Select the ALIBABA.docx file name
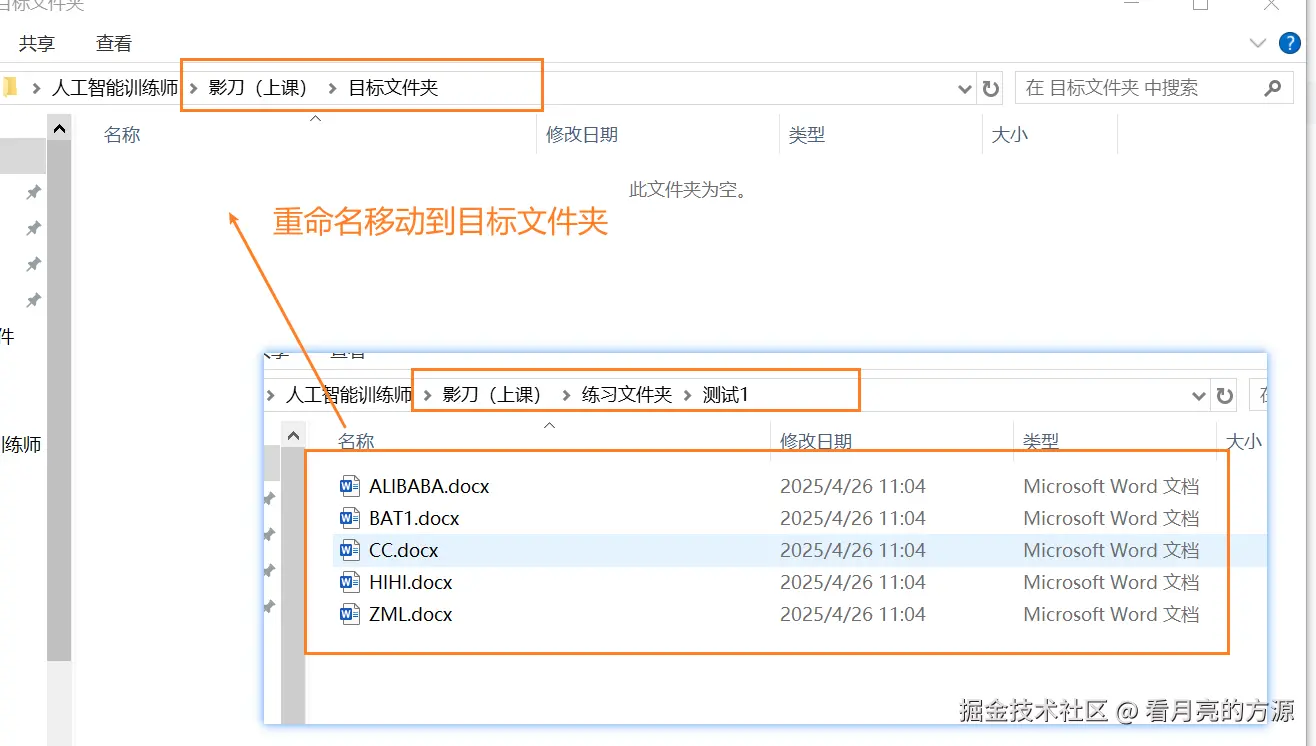1316x746 pixels. pos(429,486)
